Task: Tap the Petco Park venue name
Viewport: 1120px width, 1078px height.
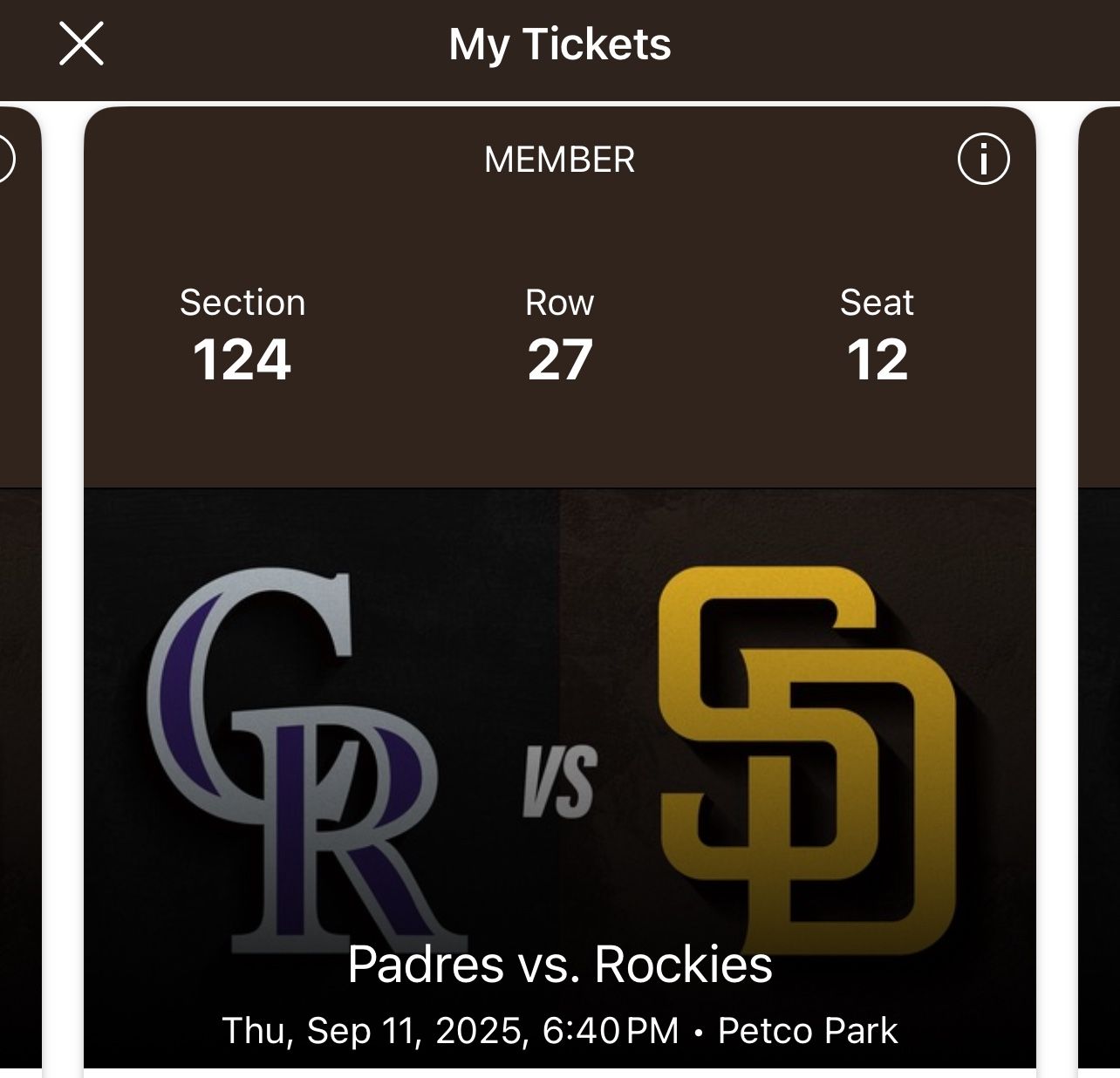Action: [x=807, y=1030]
